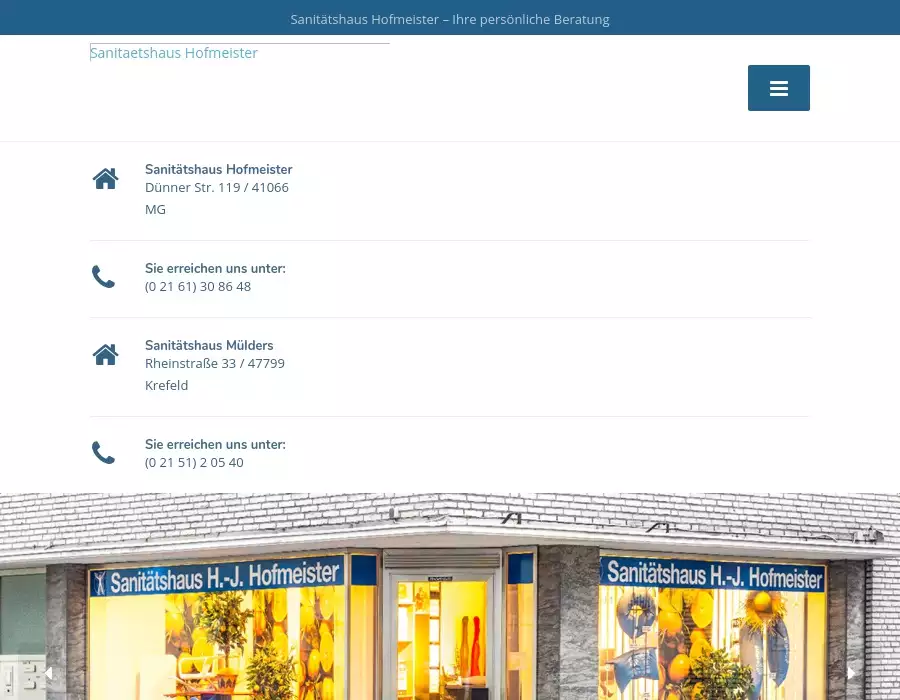Select the 'Sanitätshaus Hofmeister' address heading
This screenshot has height=700, width=900.
click(218, 170)
